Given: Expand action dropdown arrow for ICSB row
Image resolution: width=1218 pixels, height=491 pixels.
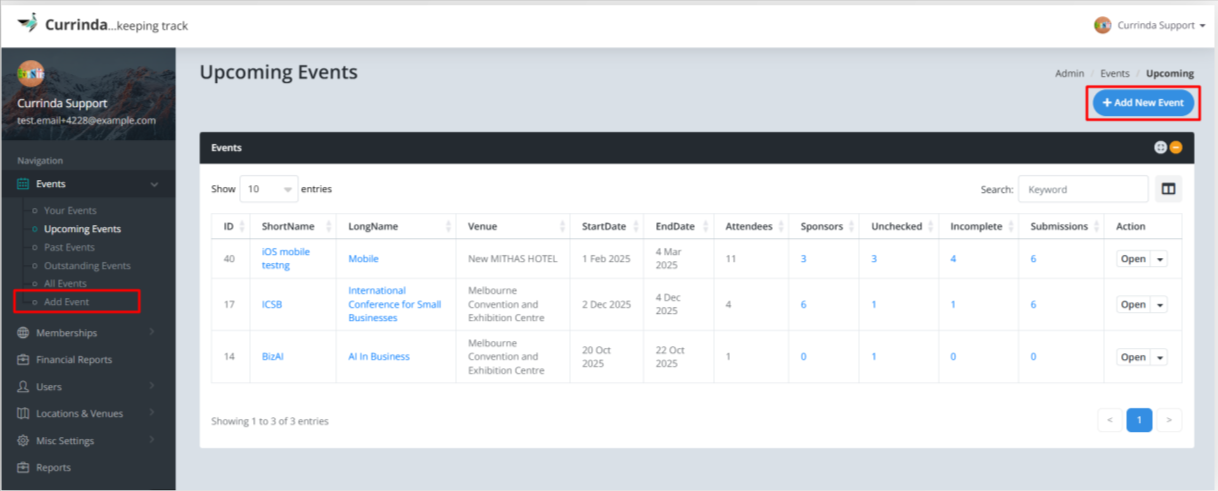Looking at the screenshot, I should pos(1159,305).
